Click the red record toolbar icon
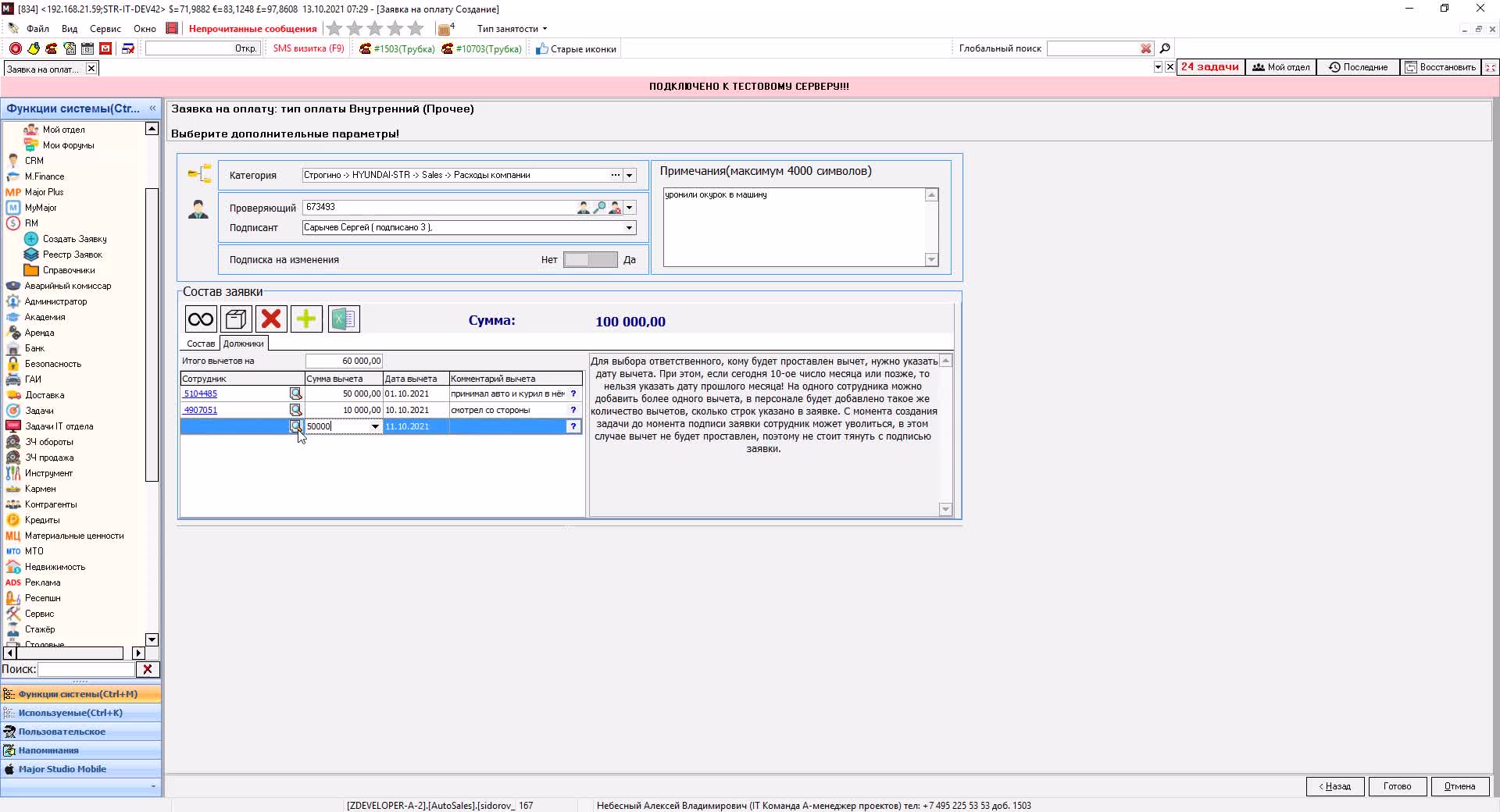This screenshot has height=812, width=1500. point(15,48)
